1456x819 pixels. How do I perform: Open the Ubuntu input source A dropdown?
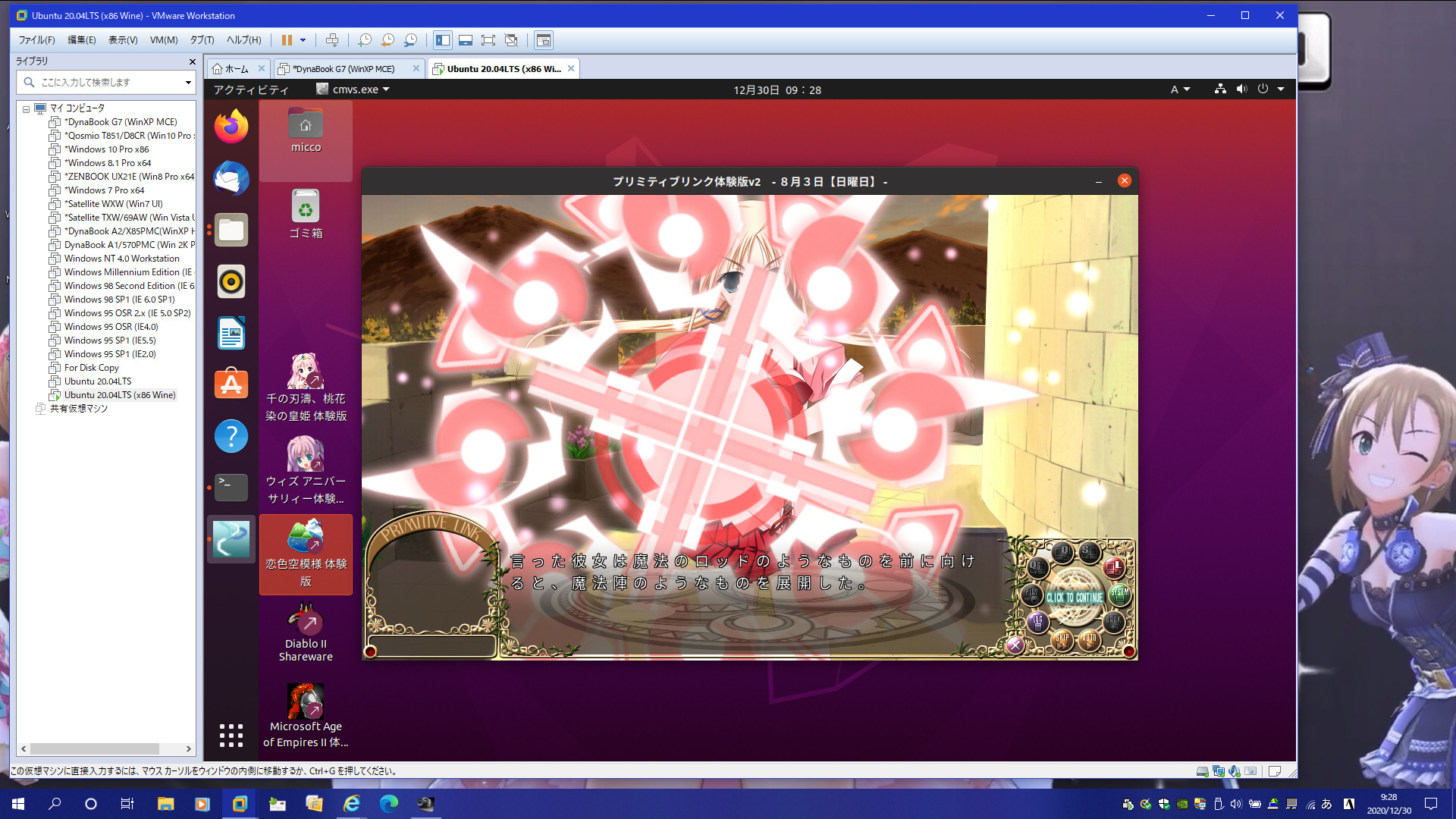pos(1180,89)
